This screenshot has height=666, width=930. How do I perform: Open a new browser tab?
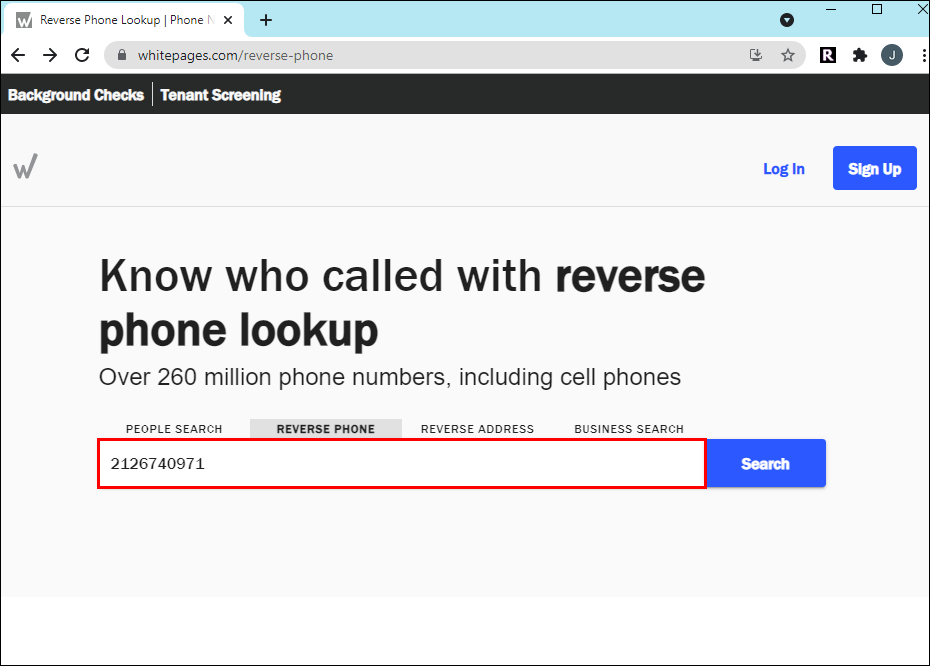(266, 20)
